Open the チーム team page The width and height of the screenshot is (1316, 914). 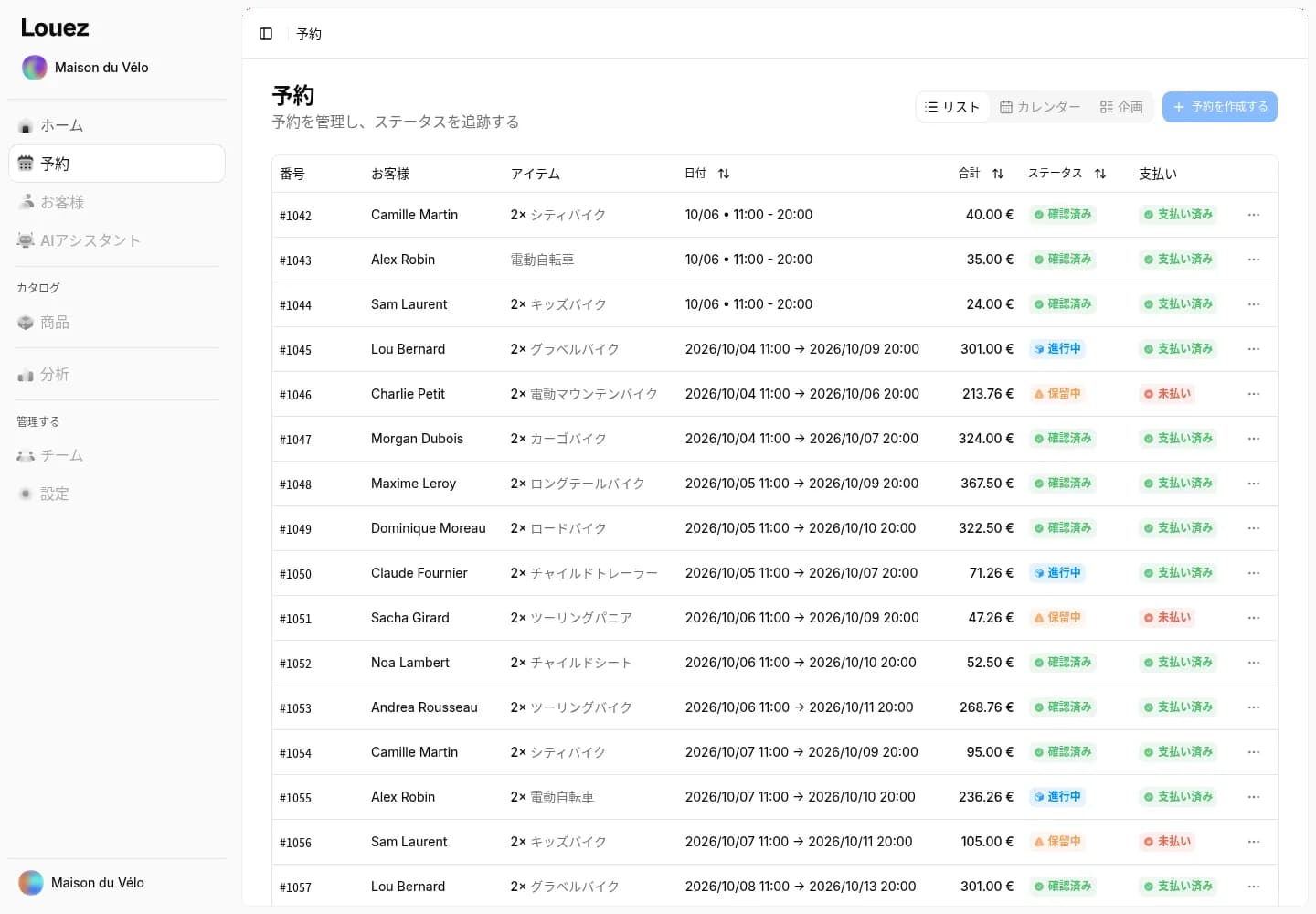[x=117, y=455]
